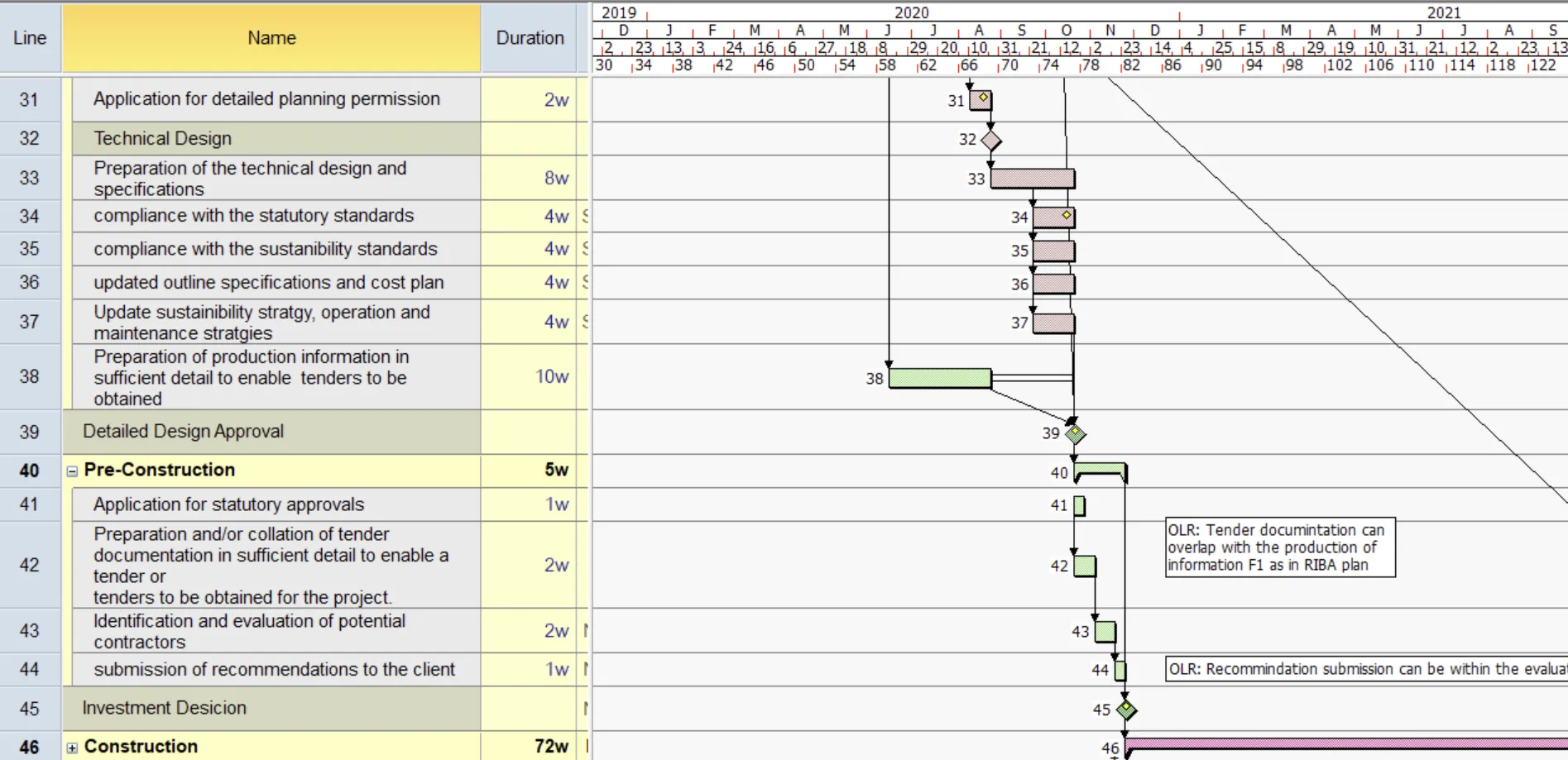Image resolution: width=1568 pixels, height=760 pixels.
Task: Click the OLR tender documentation note box
Action: click(1279, 547)
